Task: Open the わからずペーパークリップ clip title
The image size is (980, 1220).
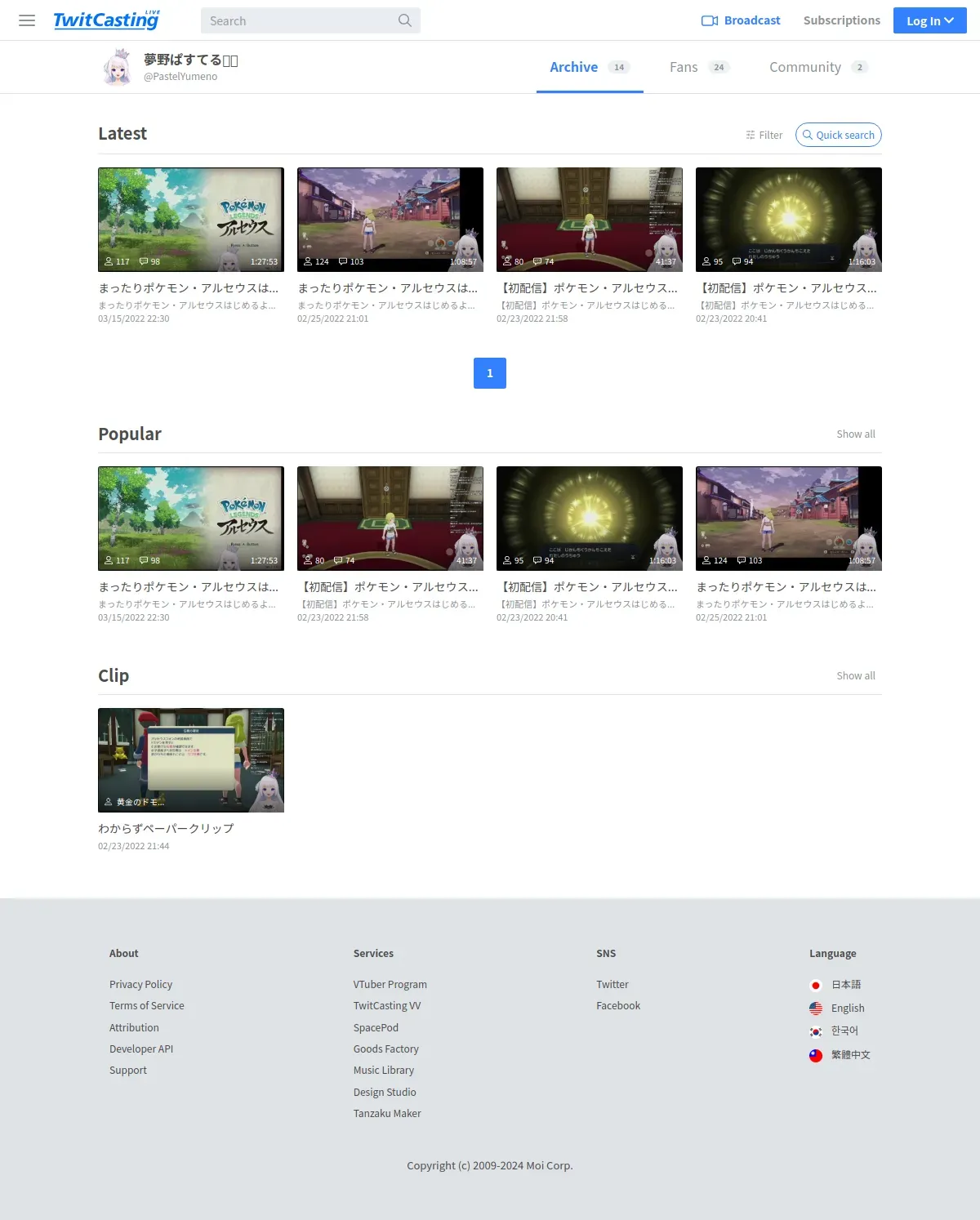Action: point(166,828)
